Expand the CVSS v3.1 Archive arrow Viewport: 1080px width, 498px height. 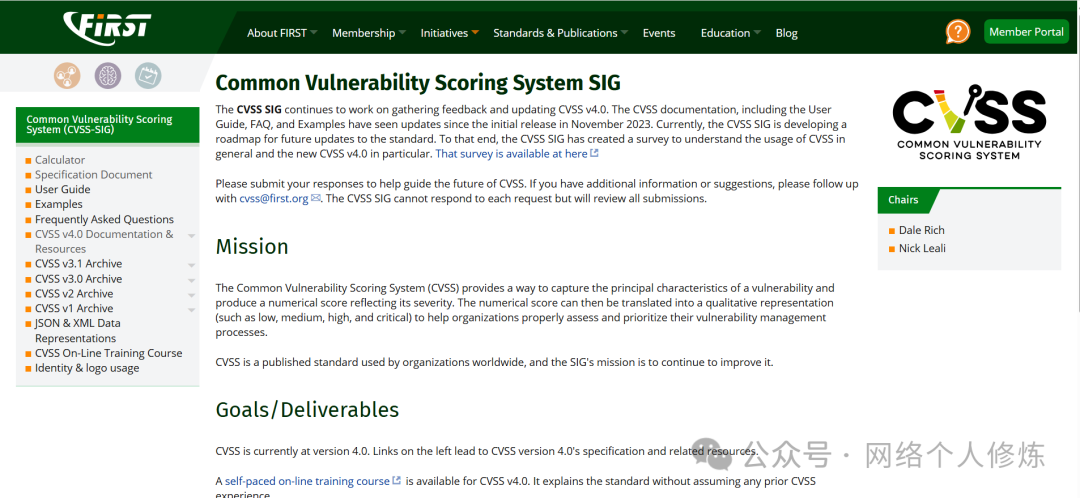(x=191, y=265)
